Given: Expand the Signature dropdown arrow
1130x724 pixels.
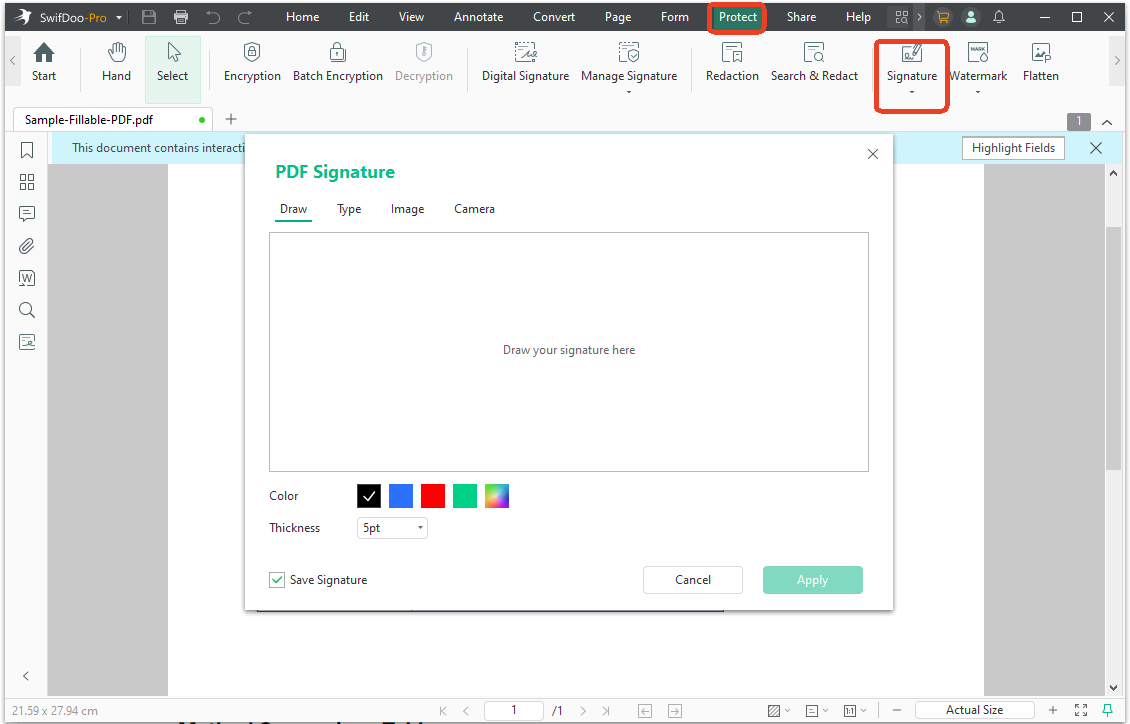Looking at the screenshot, I should [x=912, y=92].
